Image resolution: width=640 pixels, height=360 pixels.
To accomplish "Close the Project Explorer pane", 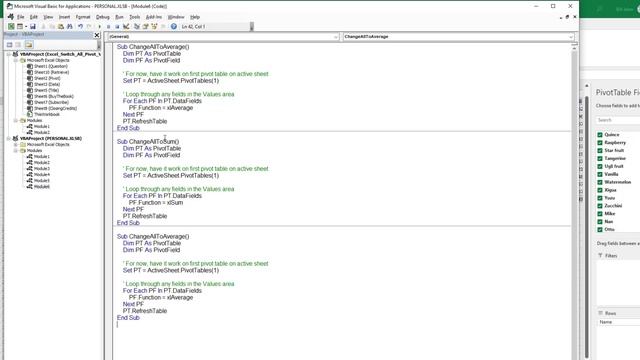I will (x=97, y=35).
